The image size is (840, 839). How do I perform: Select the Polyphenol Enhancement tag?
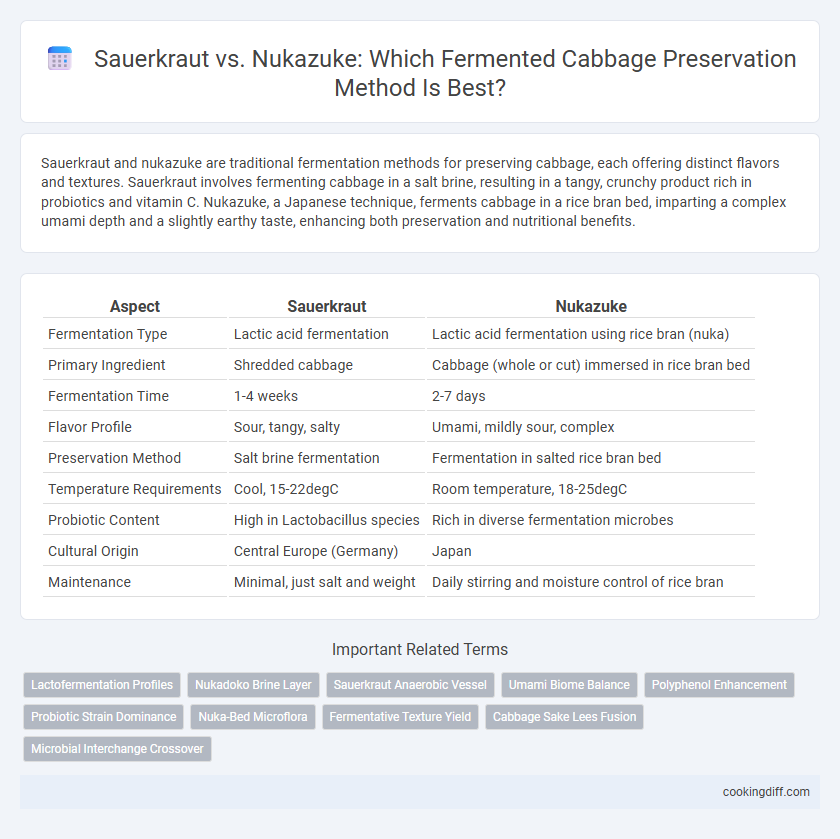tap(719, 685)
